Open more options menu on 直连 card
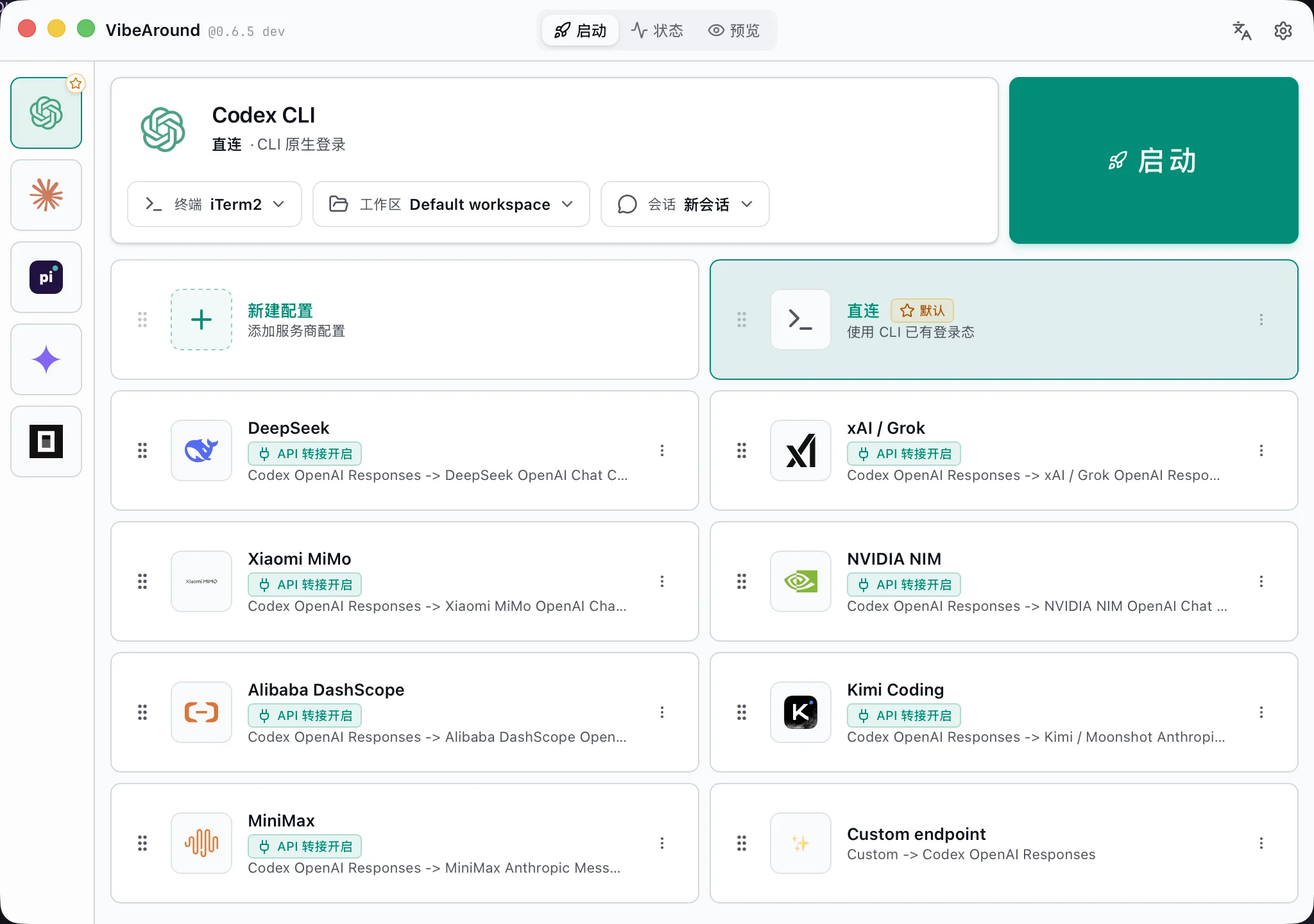1314x924 pixels. 1261,320
